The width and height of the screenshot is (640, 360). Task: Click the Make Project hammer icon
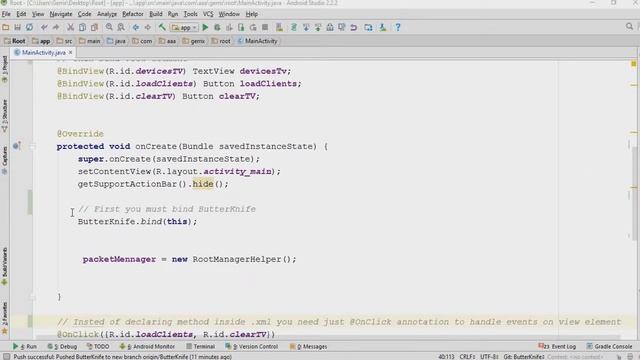162,27
